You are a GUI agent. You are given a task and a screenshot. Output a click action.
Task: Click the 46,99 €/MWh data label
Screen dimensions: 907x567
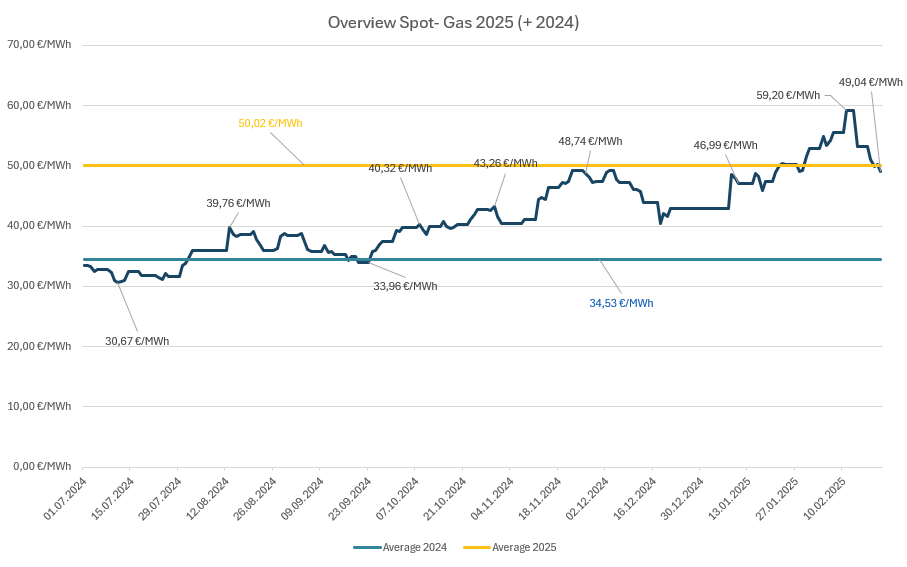pyautogui.click(x=725, y=145)
